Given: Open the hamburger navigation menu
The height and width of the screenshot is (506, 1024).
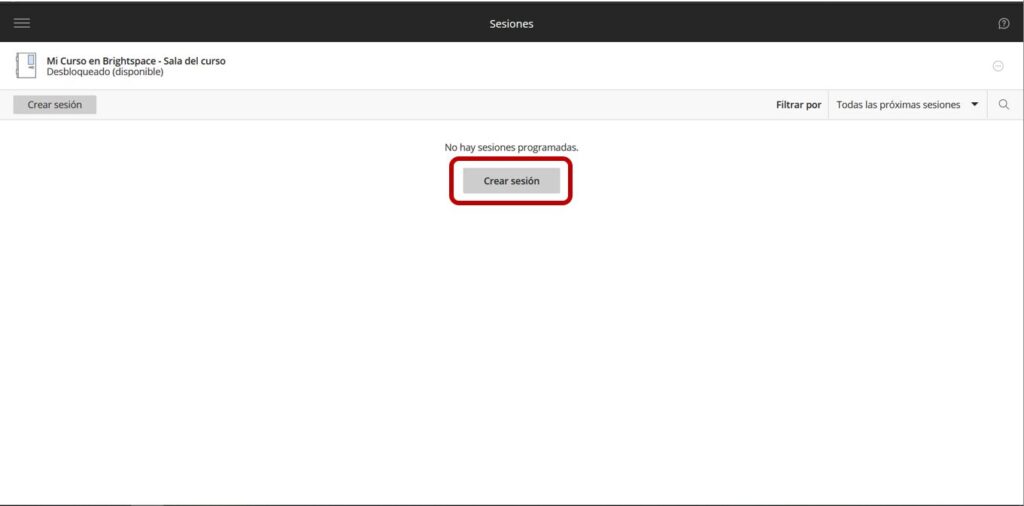Looking at the screenshot, I should tap(22, 23).
